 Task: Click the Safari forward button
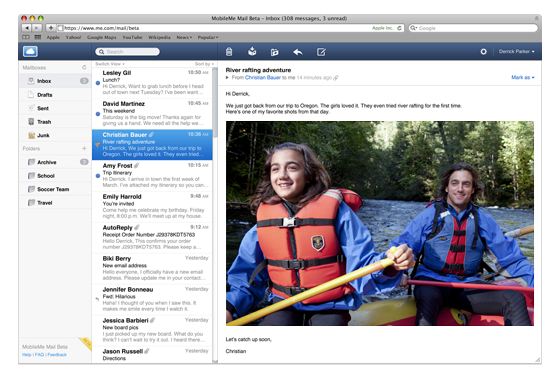[x=37, y=28]
